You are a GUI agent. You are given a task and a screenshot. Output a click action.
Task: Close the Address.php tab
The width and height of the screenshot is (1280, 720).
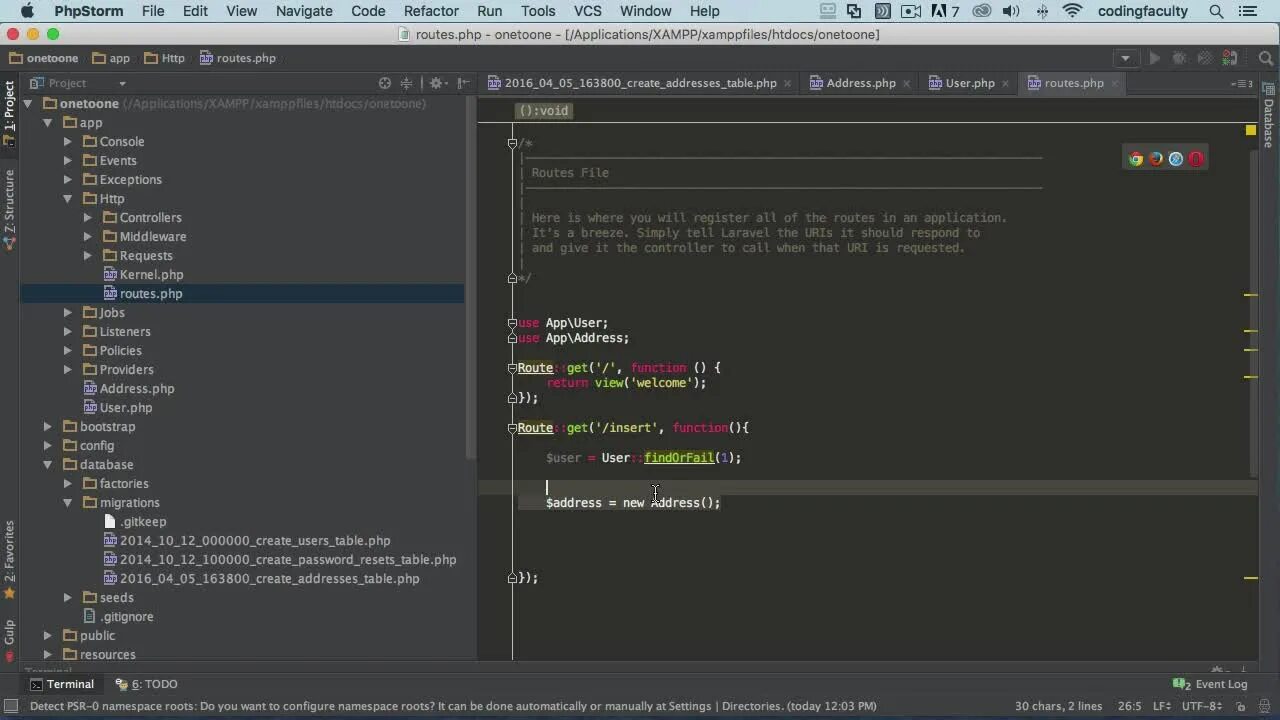[908, 84]
